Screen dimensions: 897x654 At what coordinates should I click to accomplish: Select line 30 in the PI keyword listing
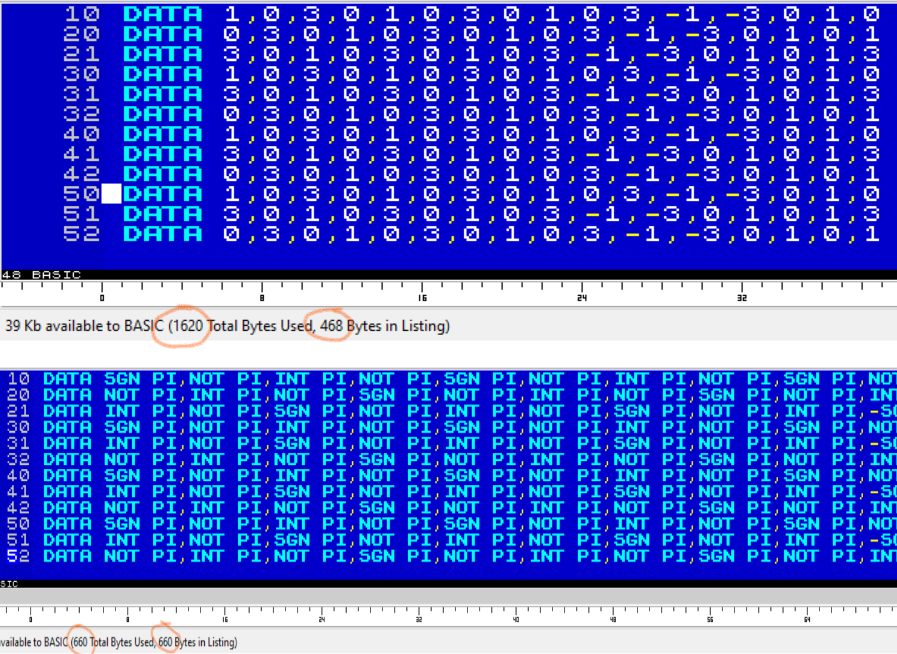click(451, 427)
